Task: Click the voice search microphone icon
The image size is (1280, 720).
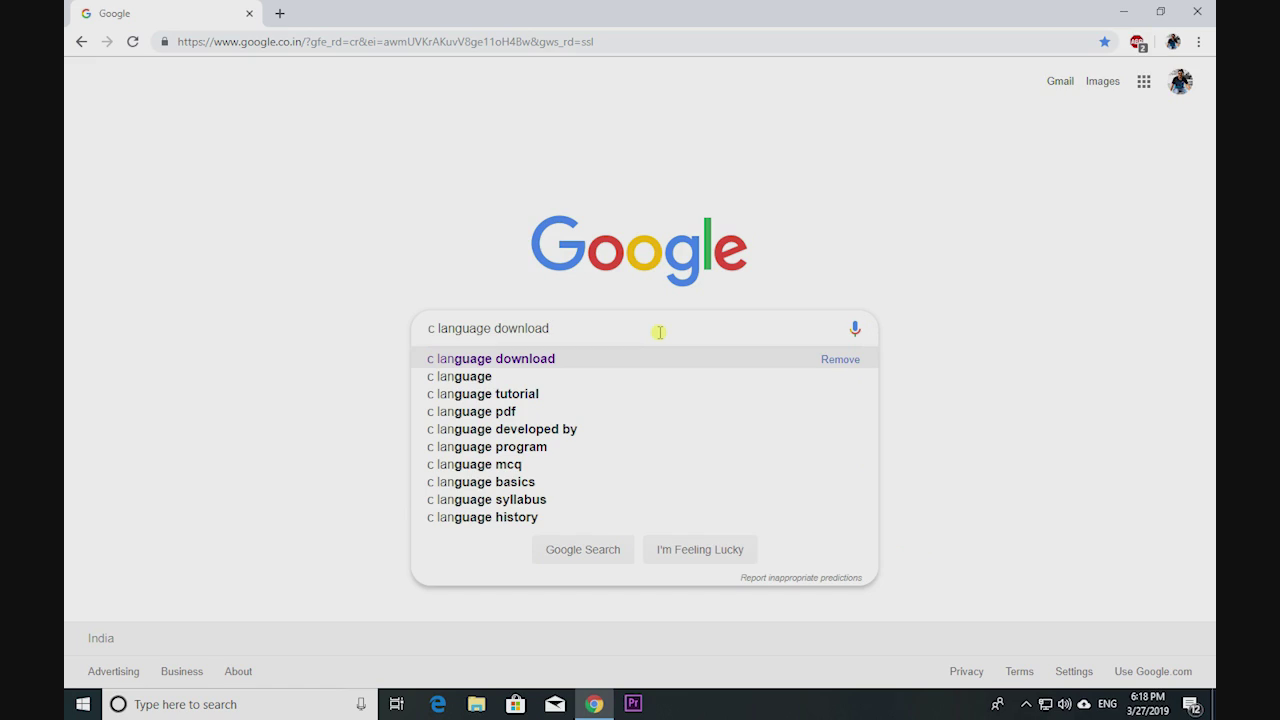Action: [x=855, y=328]
